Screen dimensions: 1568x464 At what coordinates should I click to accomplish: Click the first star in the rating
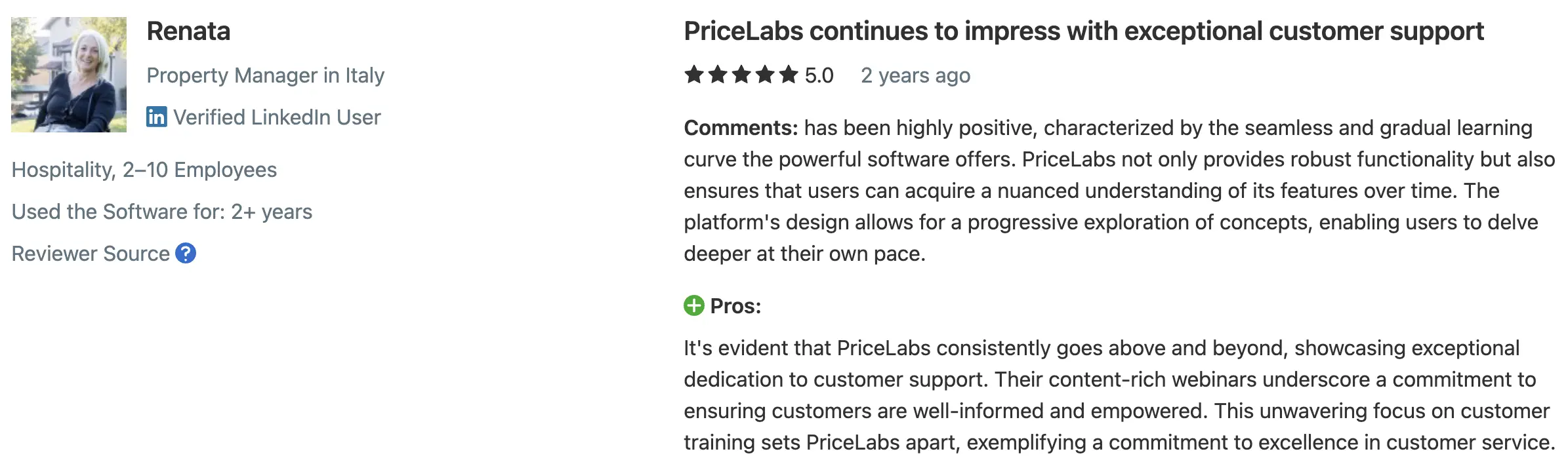click(693, 75)
